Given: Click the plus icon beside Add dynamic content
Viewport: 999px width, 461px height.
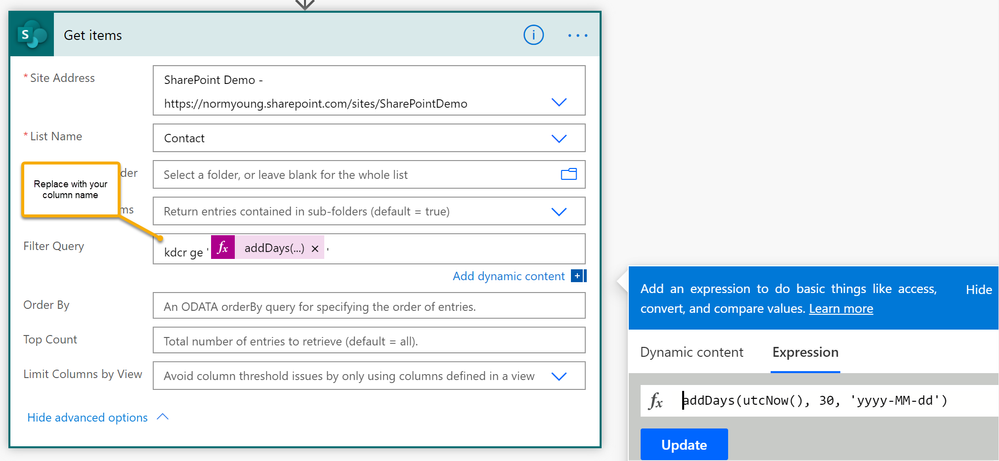Looking at the screenshot, I should [579, 276].
